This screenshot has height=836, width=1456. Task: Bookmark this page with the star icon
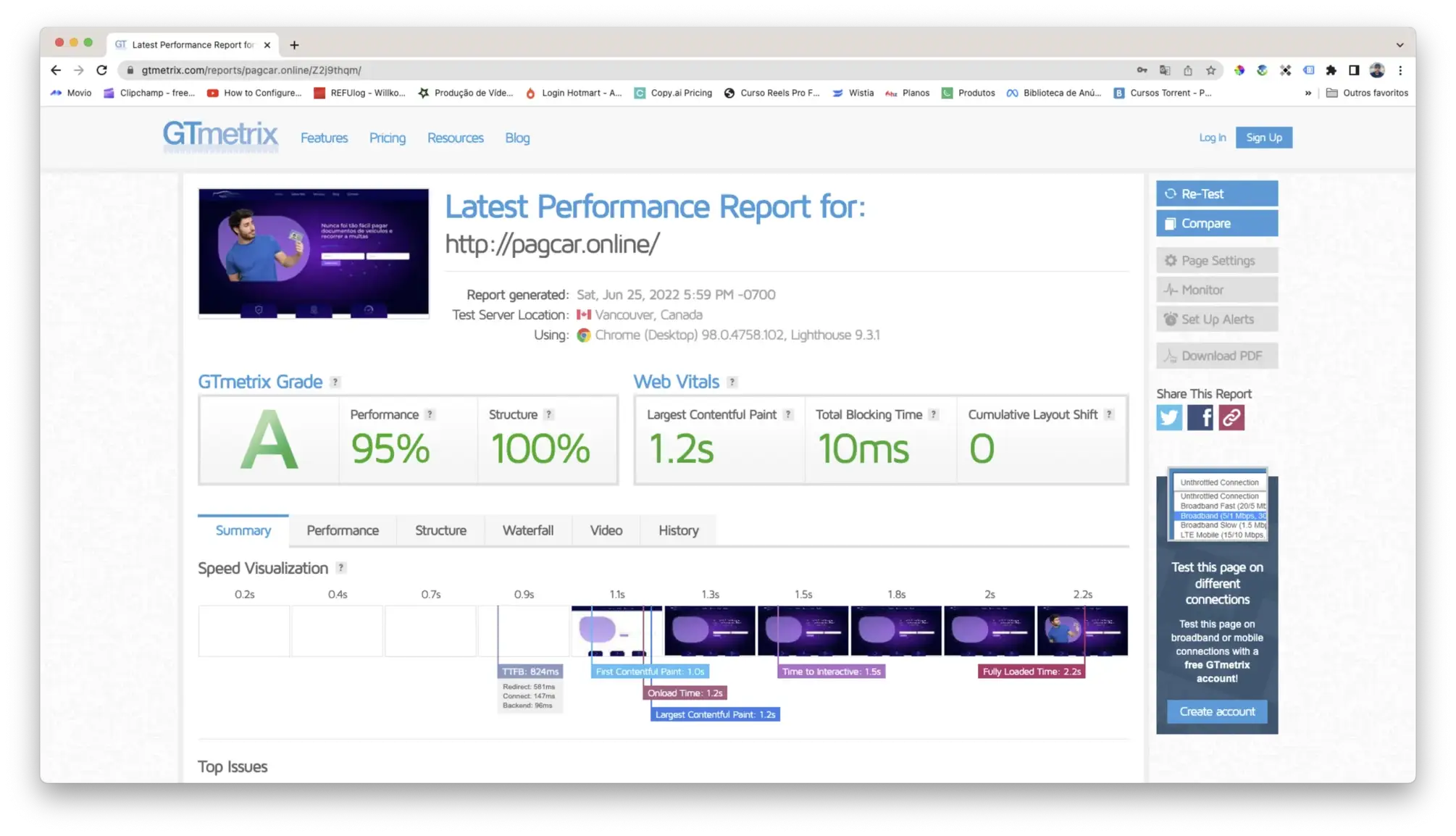click(x=1210, y=70)
